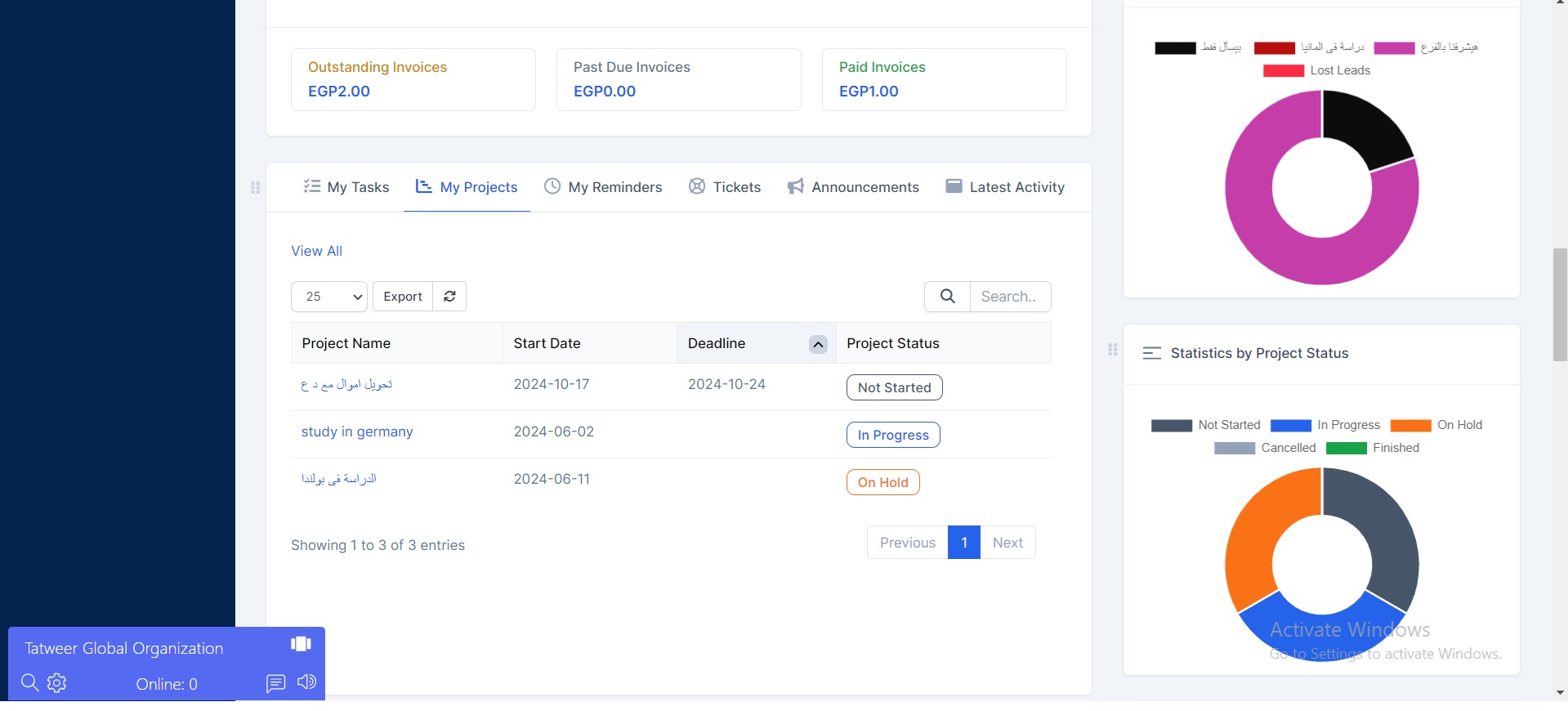
Task: Sort by Deadline using the arrow
Action: click(x=817, y=344)
